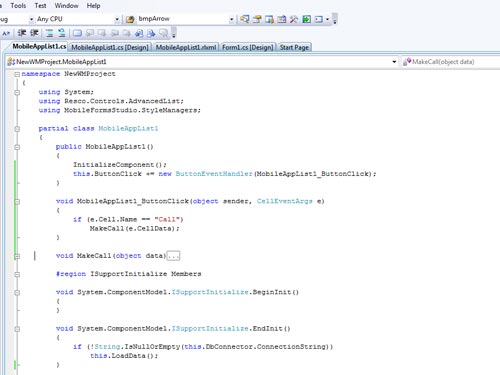
Task: Switch to the Form1.cs [Design] tab
Action: coord(248,47)
